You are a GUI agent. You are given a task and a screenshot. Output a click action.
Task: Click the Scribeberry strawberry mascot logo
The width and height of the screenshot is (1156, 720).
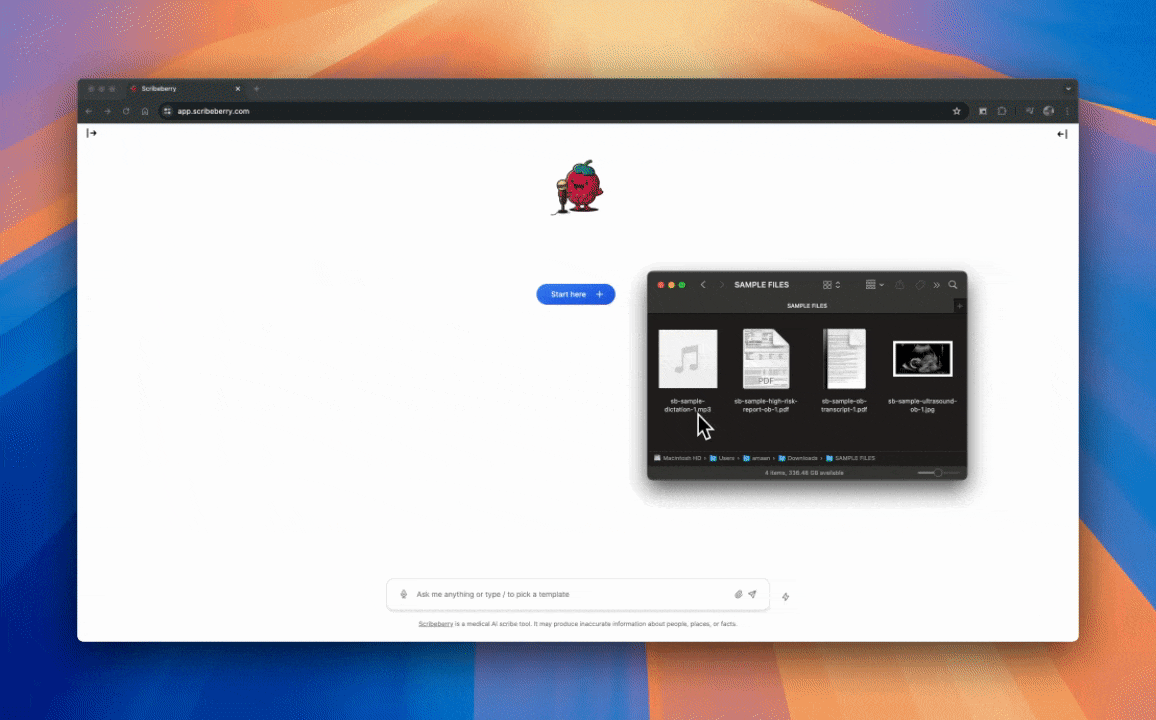pos(579,187)
